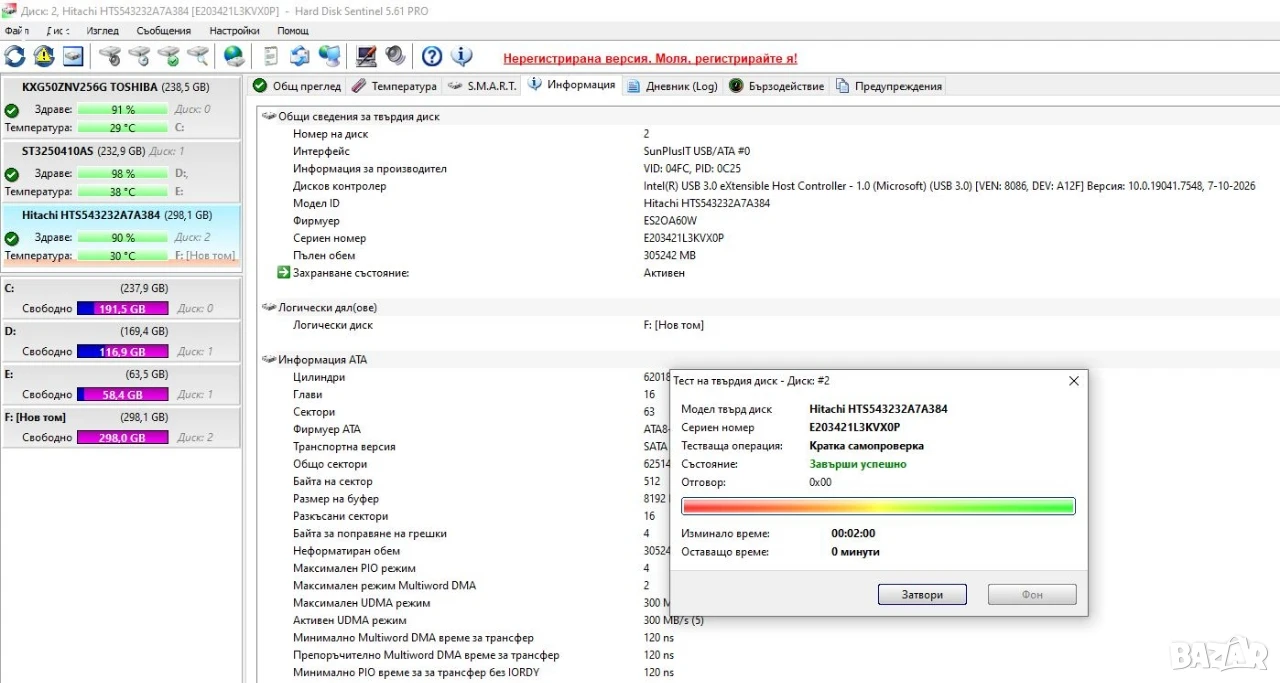Switch to the Общ преглед tab
Screen dimensions: 1280x683
[x=297, y=86]
